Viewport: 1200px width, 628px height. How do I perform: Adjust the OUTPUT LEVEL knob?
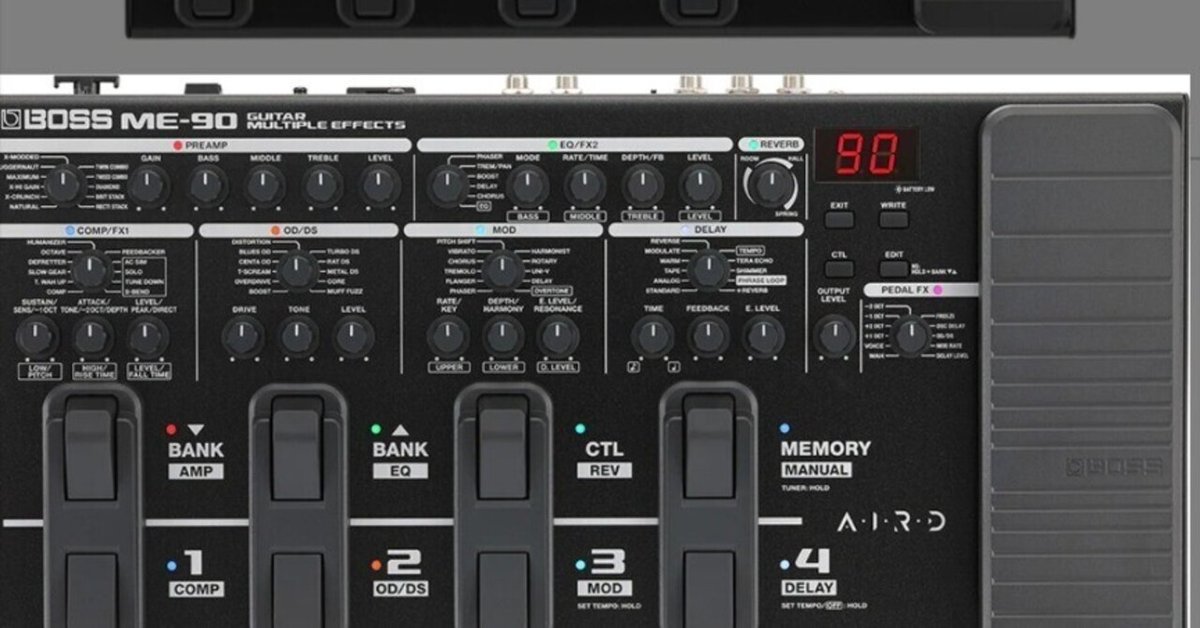point(835,337)
